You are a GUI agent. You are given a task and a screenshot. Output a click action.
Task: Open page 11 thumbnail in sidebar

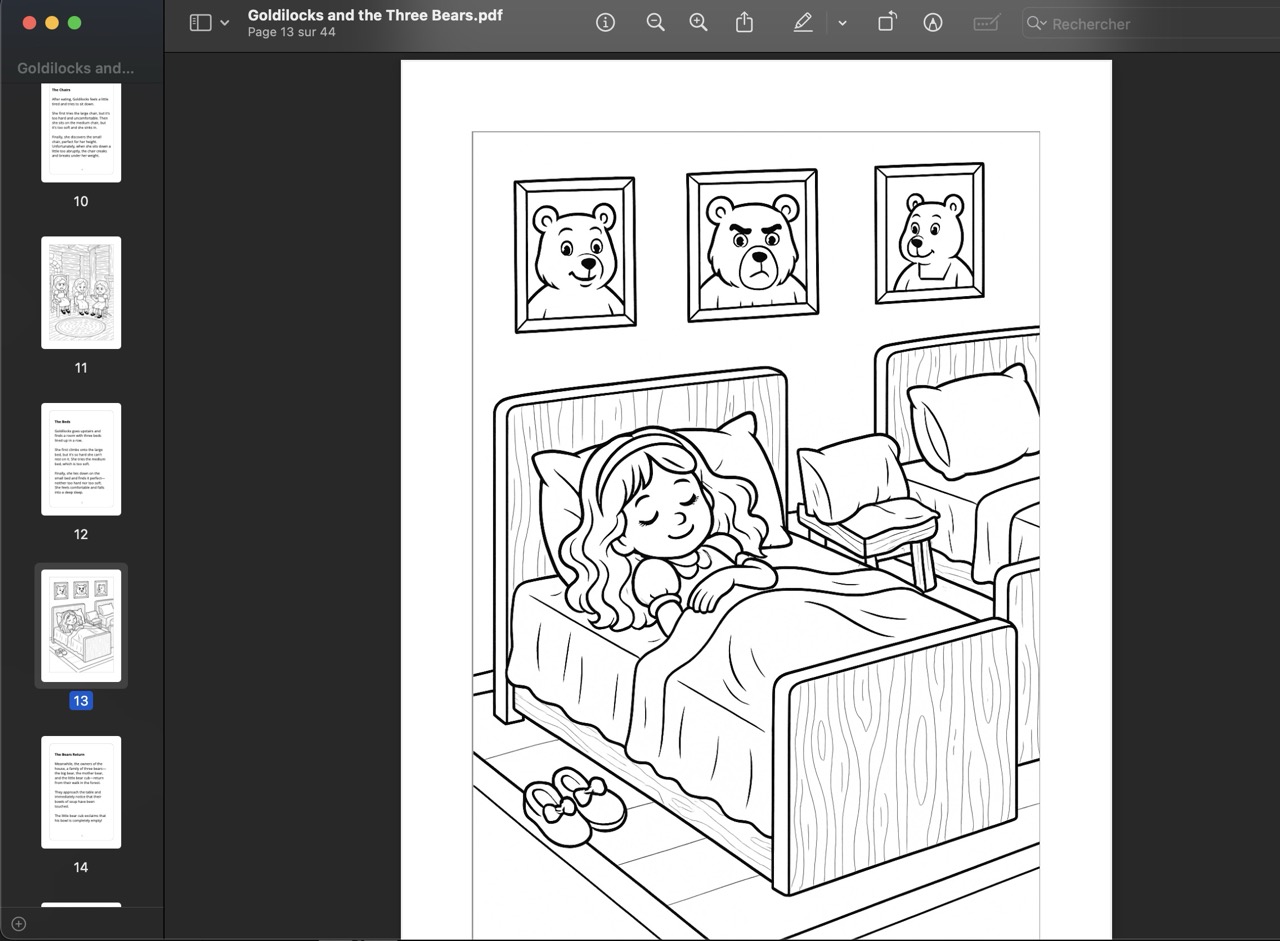pyautogui.click(x=81, y=293)
